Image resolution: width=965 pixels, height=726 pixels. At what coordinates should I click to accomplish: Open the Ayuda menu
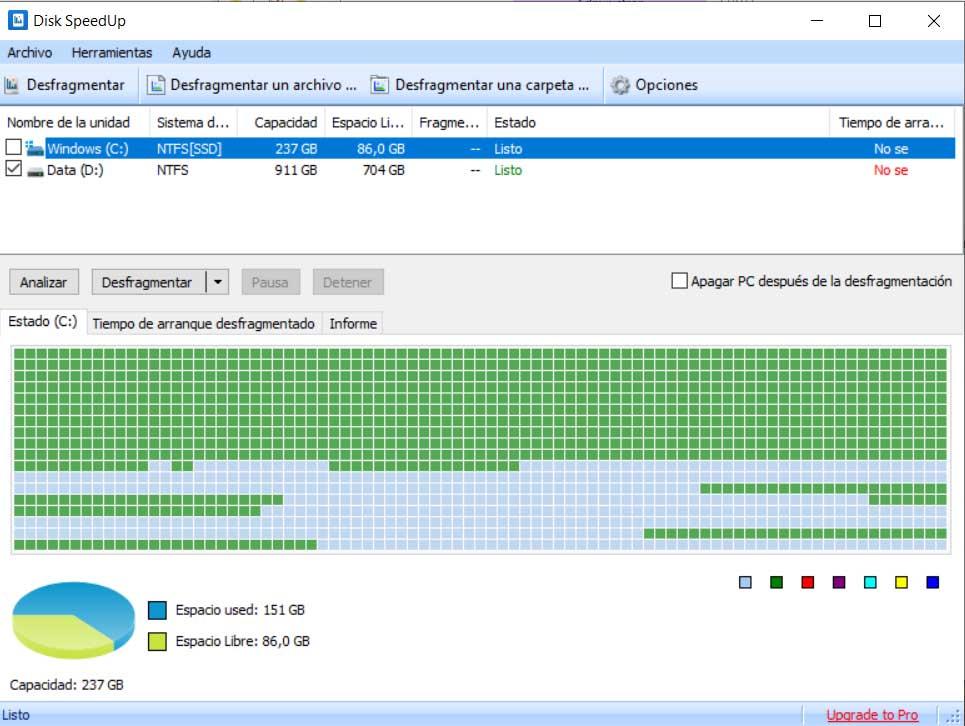[191, 53]
